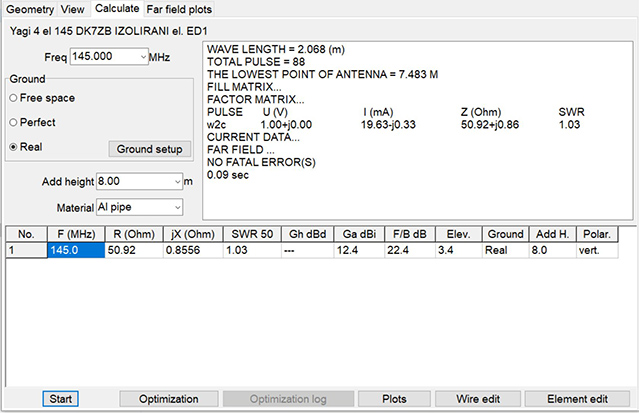Image resolution: width=639 pixels, height=413 pixels.
Task: Open the Optimization dialog
Action: [168, 399]
